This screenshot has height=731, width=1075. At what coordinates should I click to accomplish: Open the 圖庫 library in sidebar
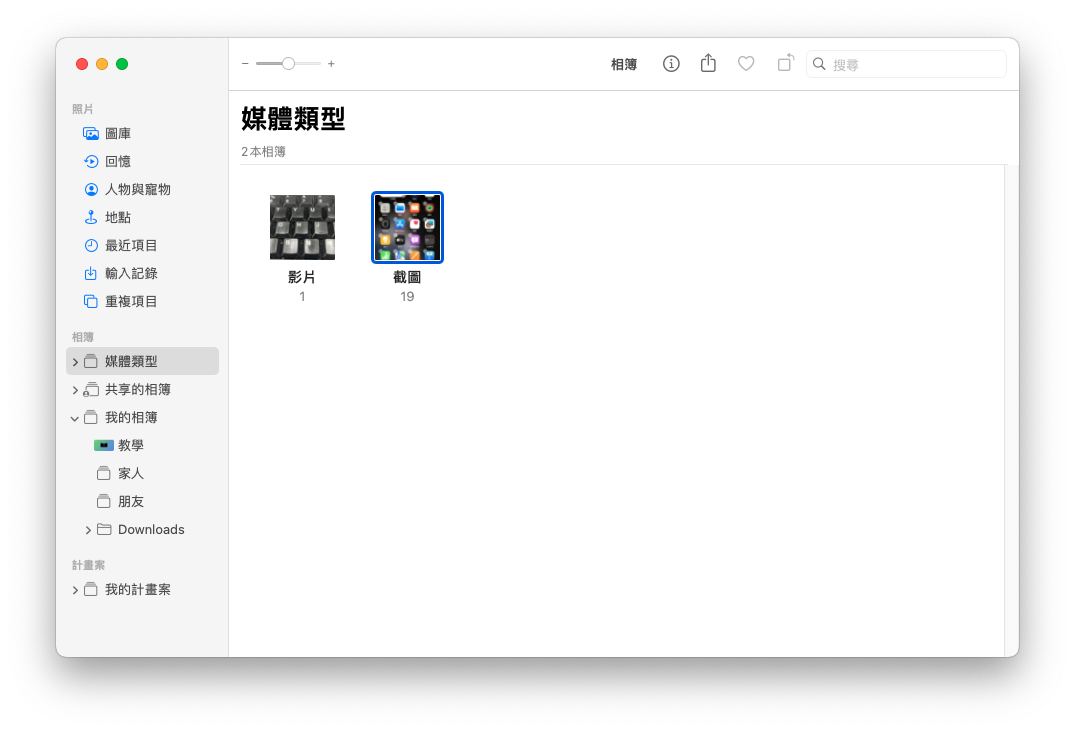142,134
